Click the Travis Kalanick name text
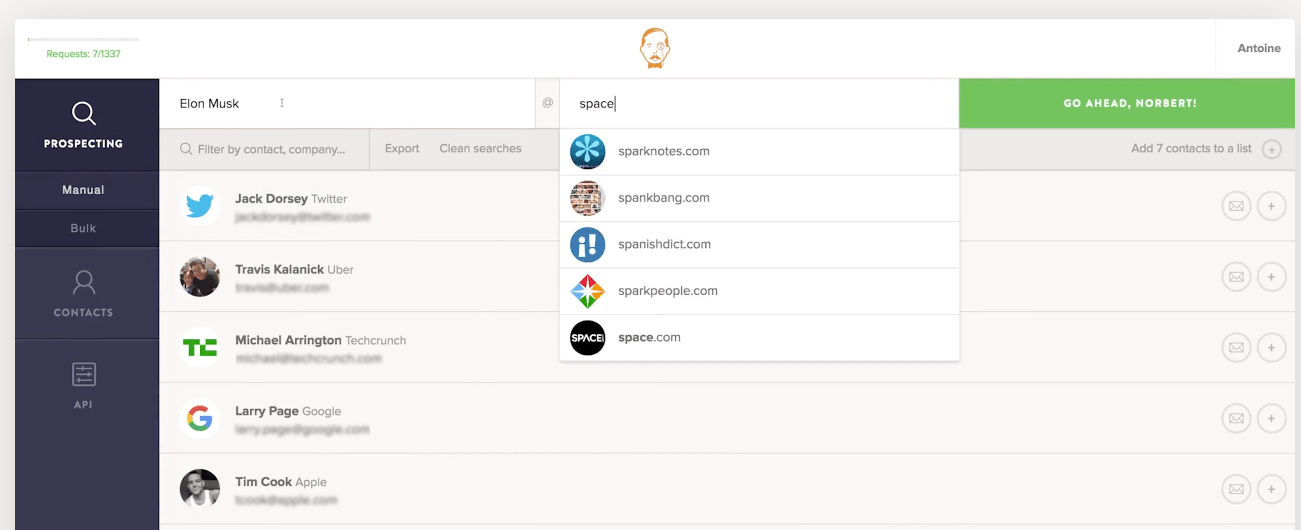 point(279,270)
